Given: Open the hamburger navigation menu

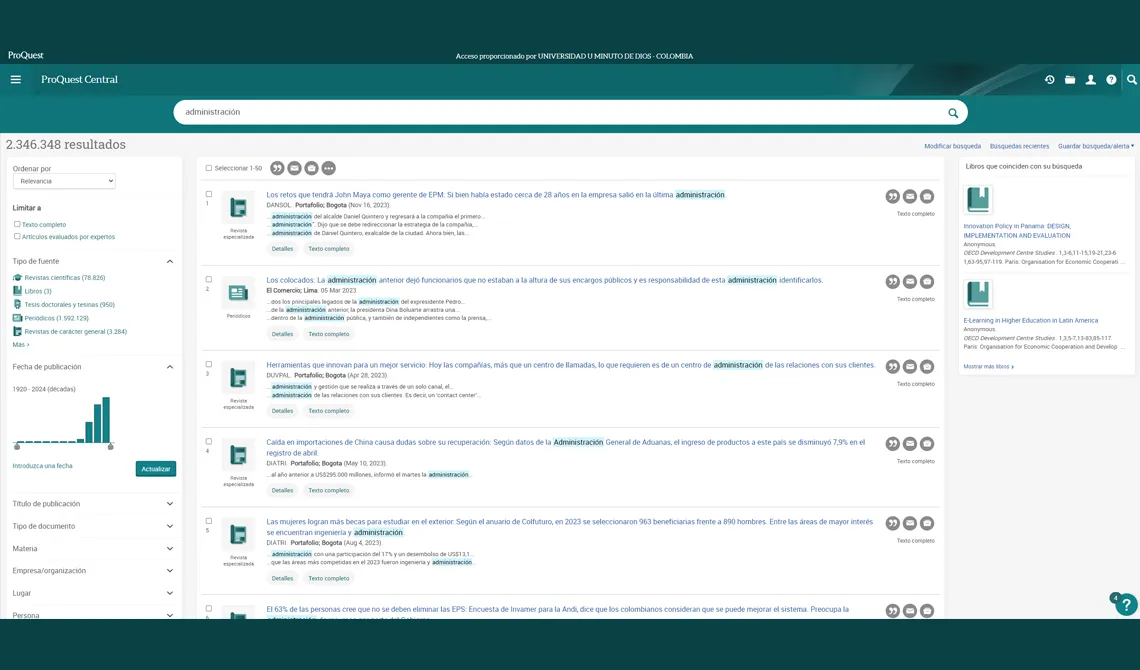Looking at the screenshot, I should 15,80.
